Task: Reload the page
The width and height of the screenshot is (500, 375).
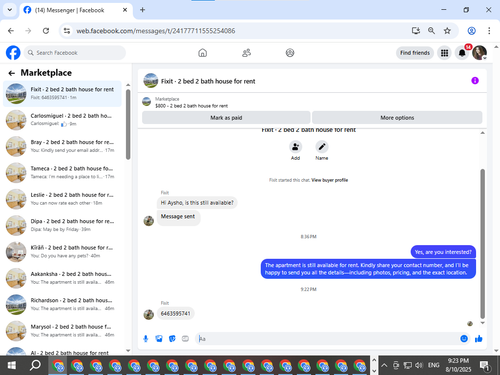Action: click(46, 31)
